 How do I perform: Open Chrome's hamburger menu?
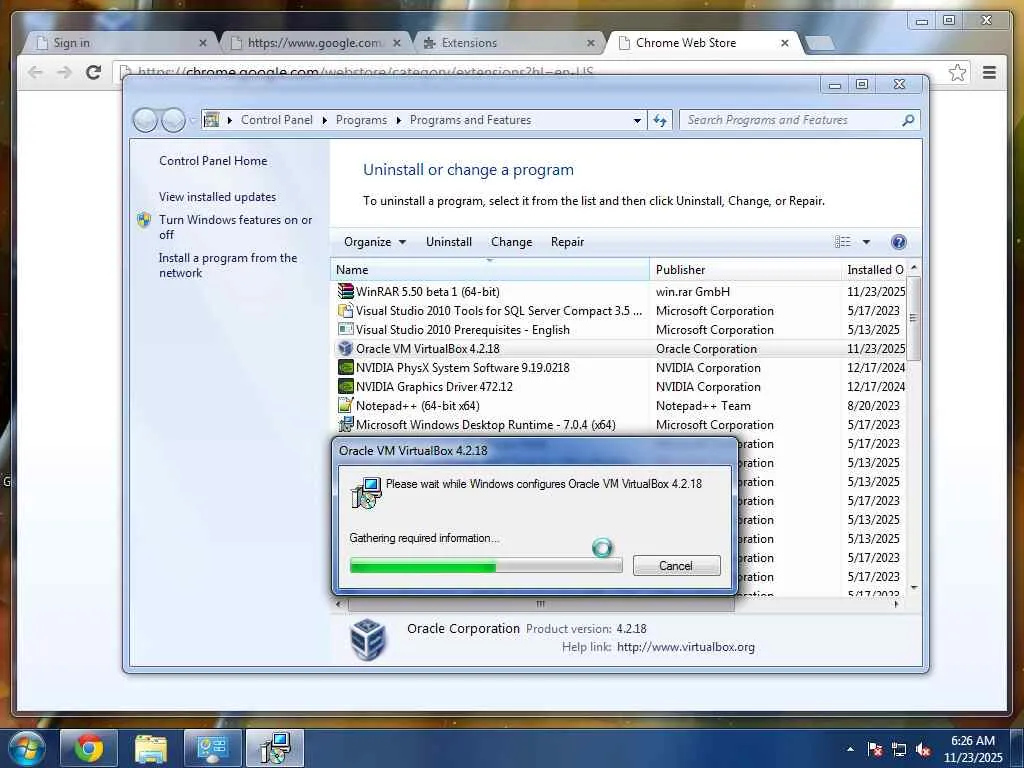[x=989, y=72]
